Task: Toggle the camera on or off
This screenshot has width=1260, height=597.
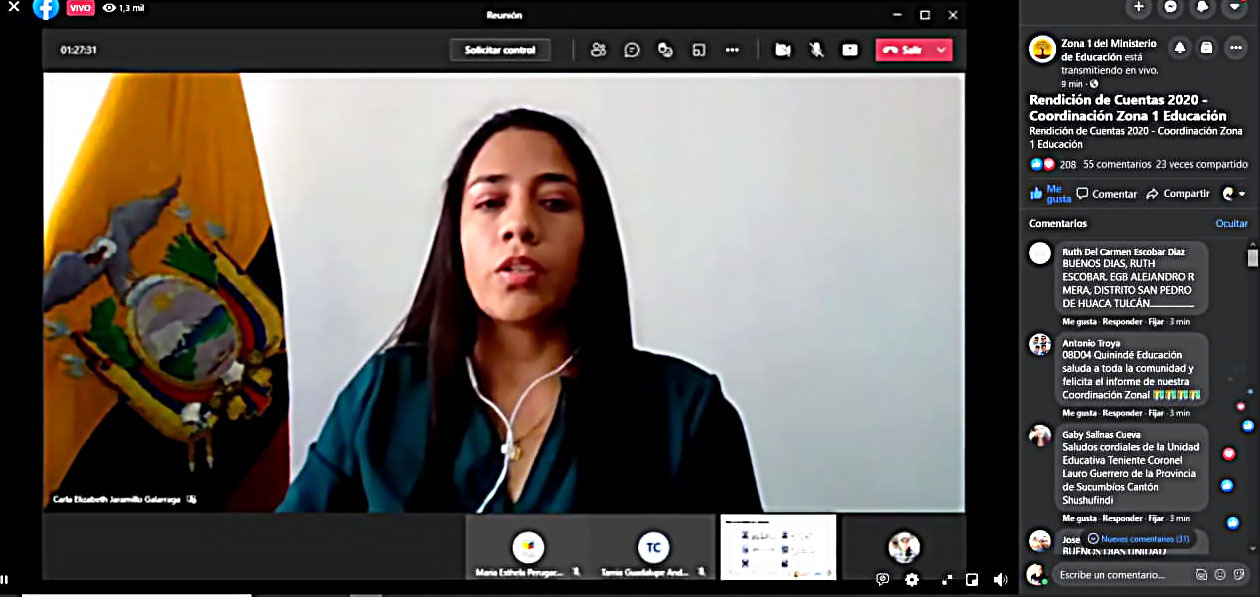Action: click(x=783, y=50)
